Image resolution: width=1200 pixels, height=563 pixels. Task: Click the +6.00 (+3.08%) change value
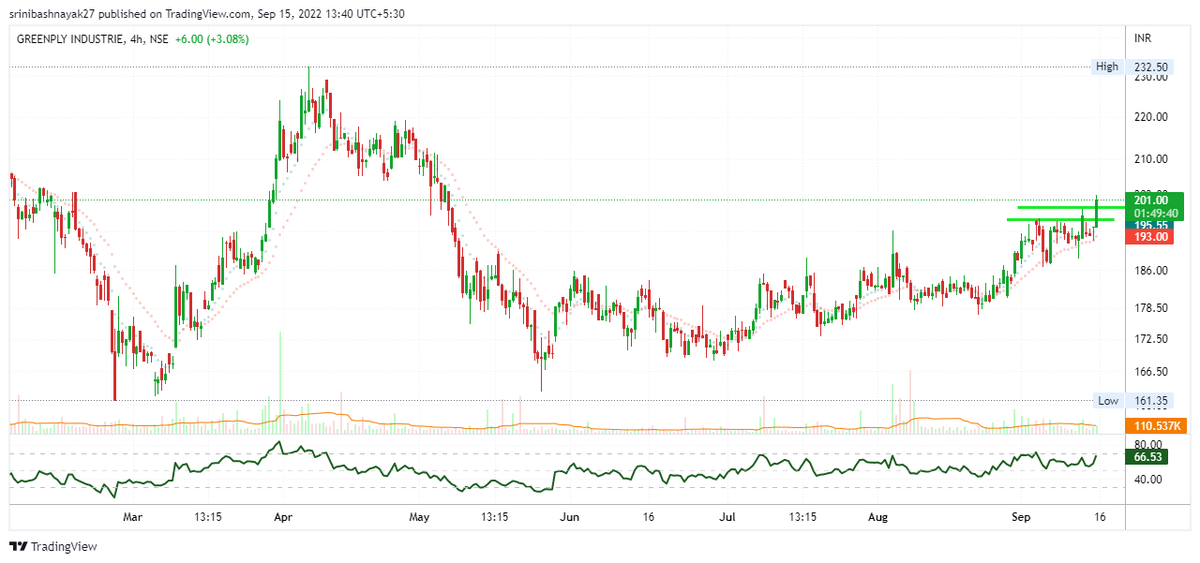pos(211,39)
